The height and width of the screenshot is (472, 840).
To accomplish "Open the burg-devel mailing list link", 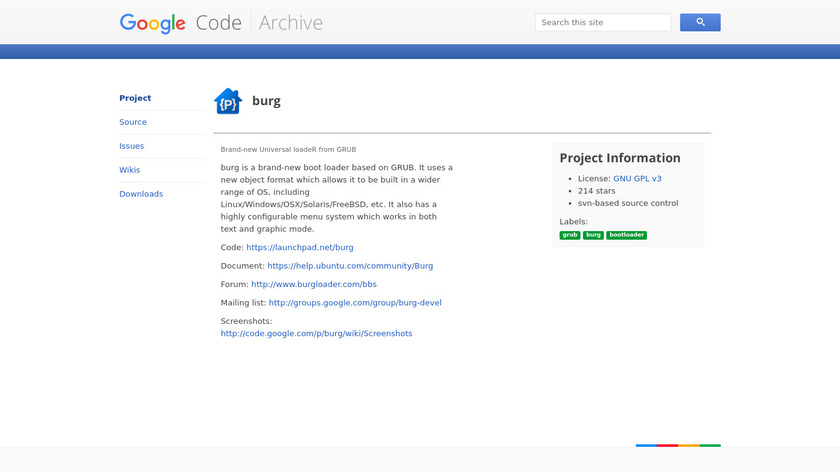I will click(x=355, y=303).
